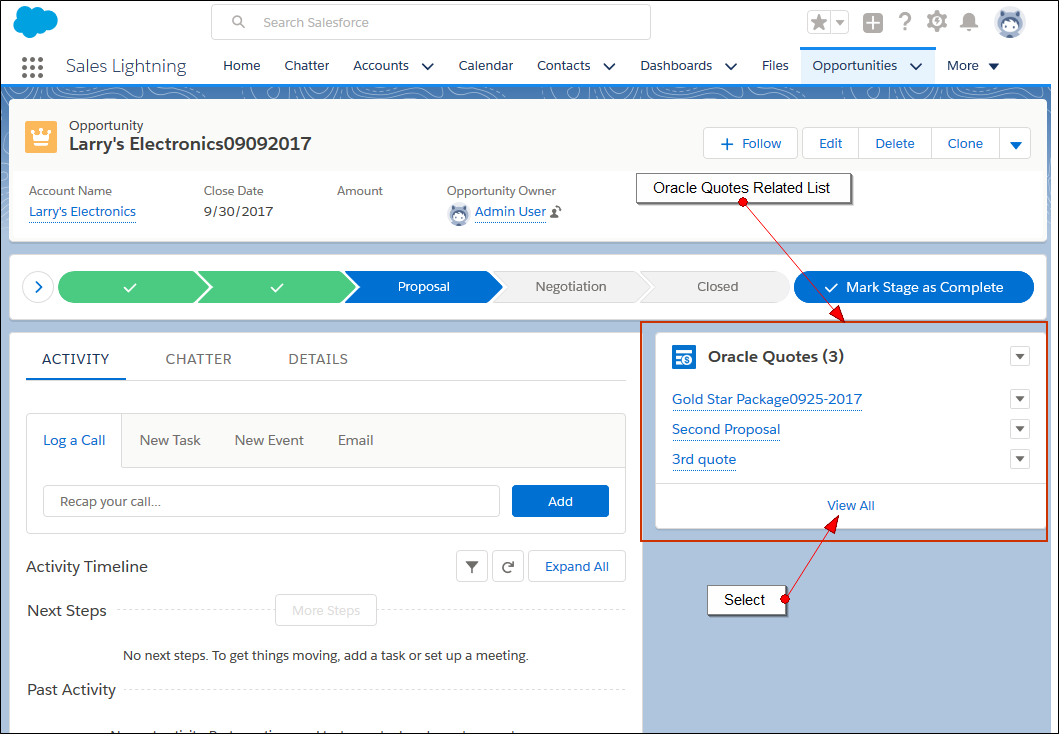Select the second completed path stage
The height and width of the screenshot is (734, 1059).
tap(276, 287)
